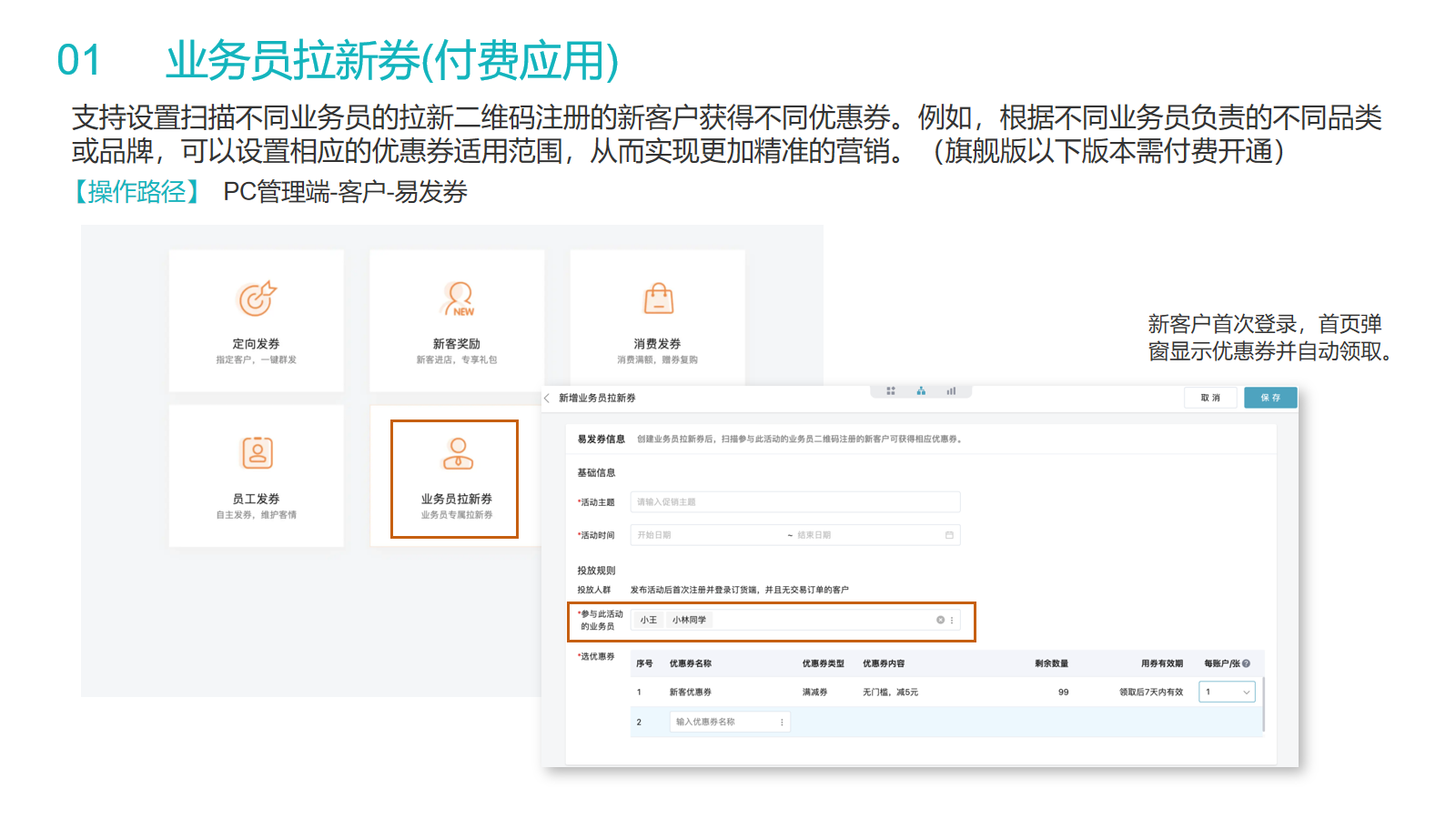
Task: Click the 新客优惠券 coupon name cell
Action: [691, 693]
